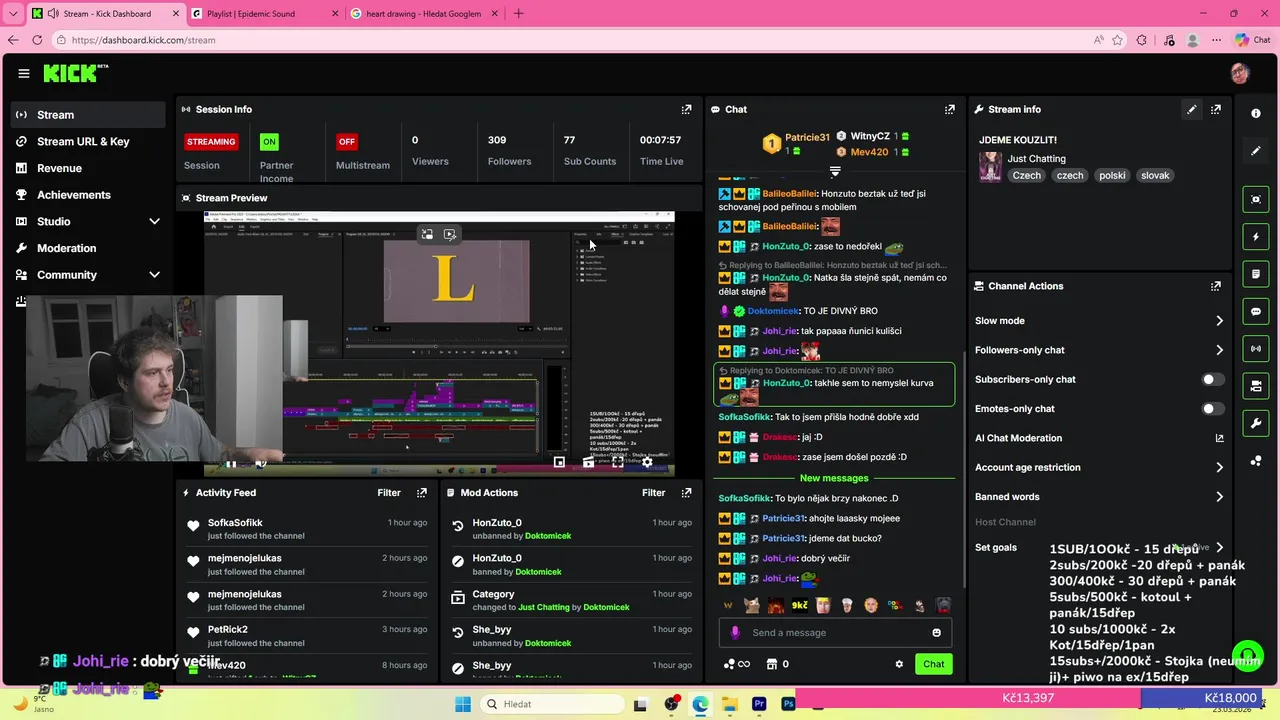Image resolution: width=1280 pixels, height=720 pixels.
Task: Click the New messages indicator in chat
Action: [x=834, y=478]
